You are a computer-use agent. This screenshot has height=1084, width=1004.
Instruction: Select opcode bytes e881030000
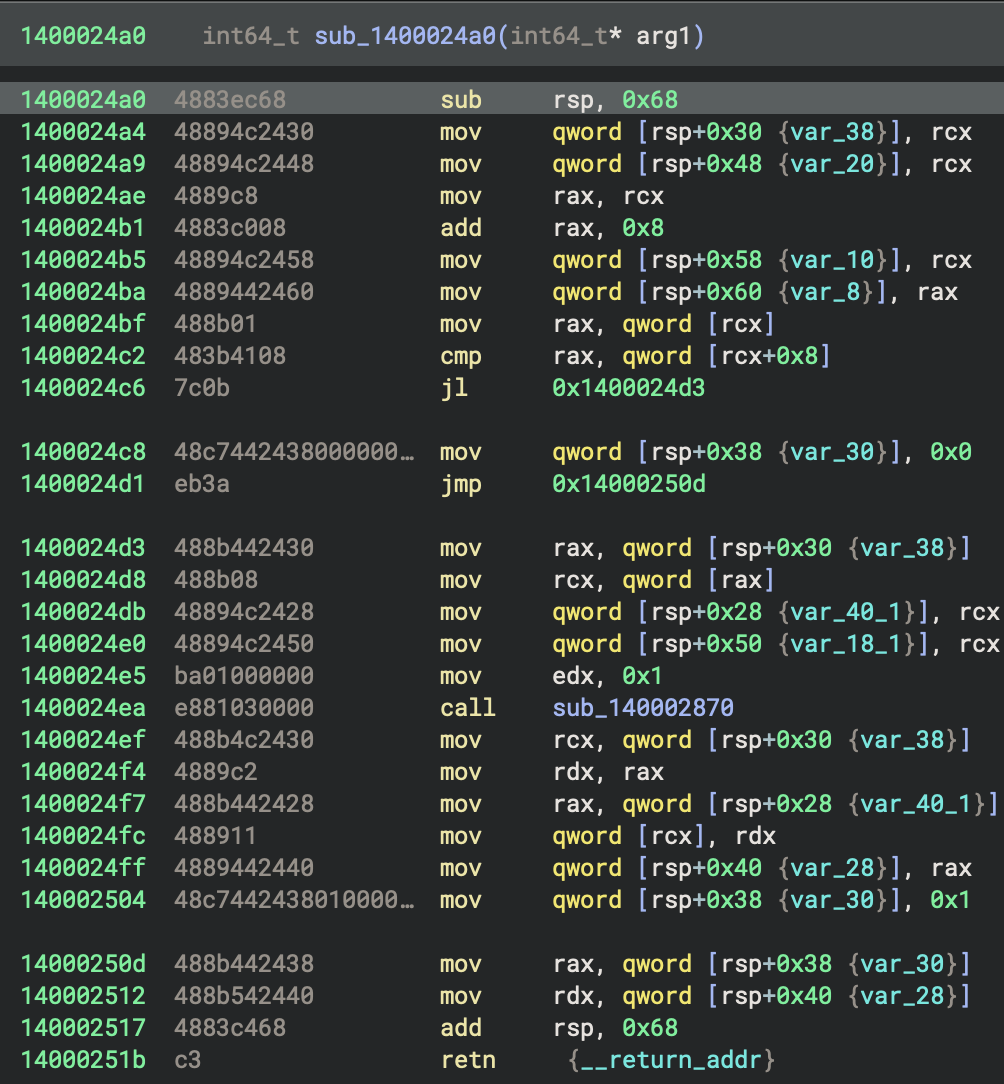pos(243,708)
